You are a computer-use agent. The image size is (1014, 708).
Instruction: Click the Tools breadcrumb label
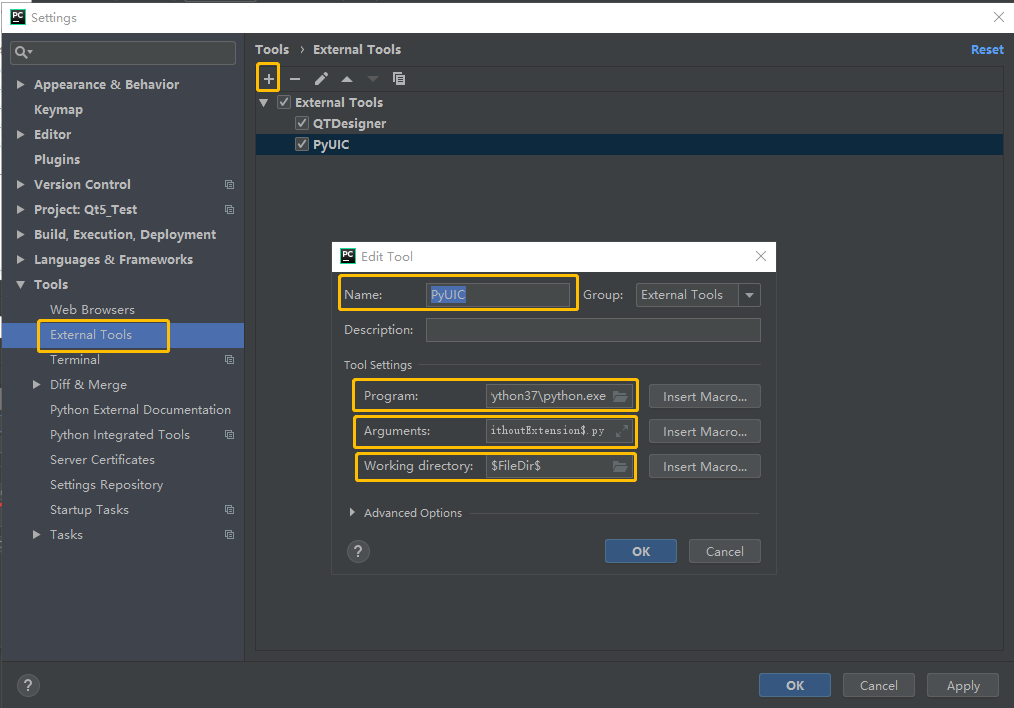tap(272, 50)
